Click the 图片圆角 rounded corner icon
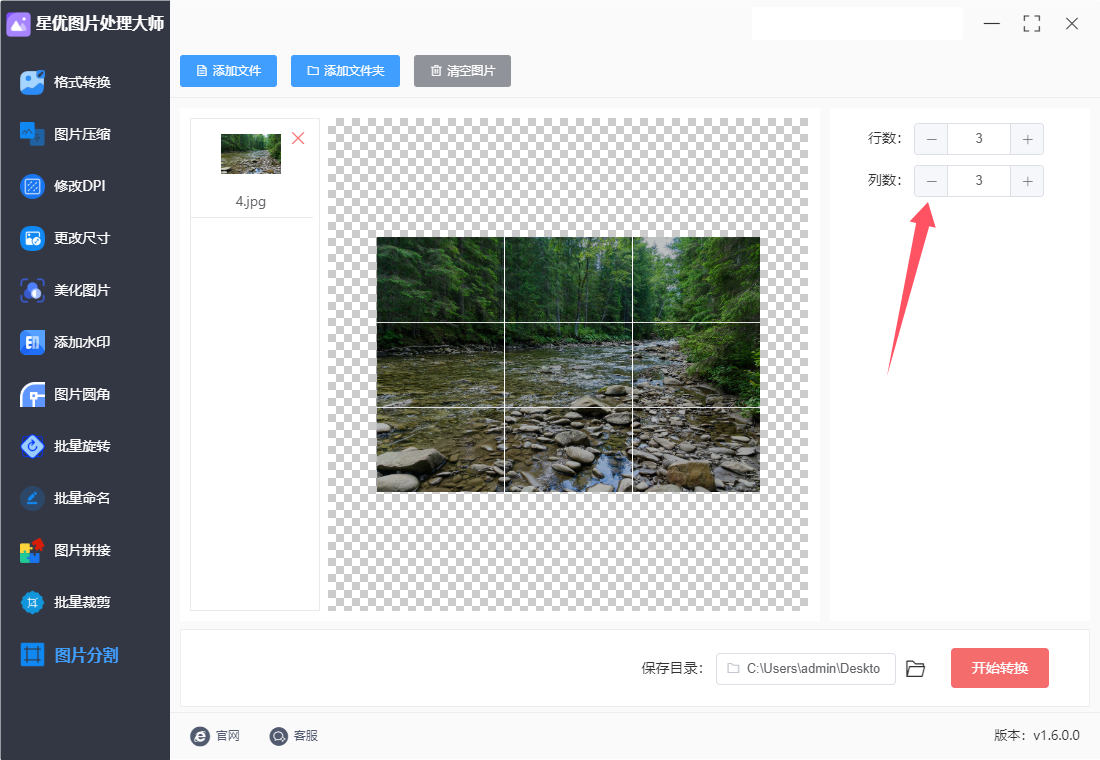 coord(32,394)
